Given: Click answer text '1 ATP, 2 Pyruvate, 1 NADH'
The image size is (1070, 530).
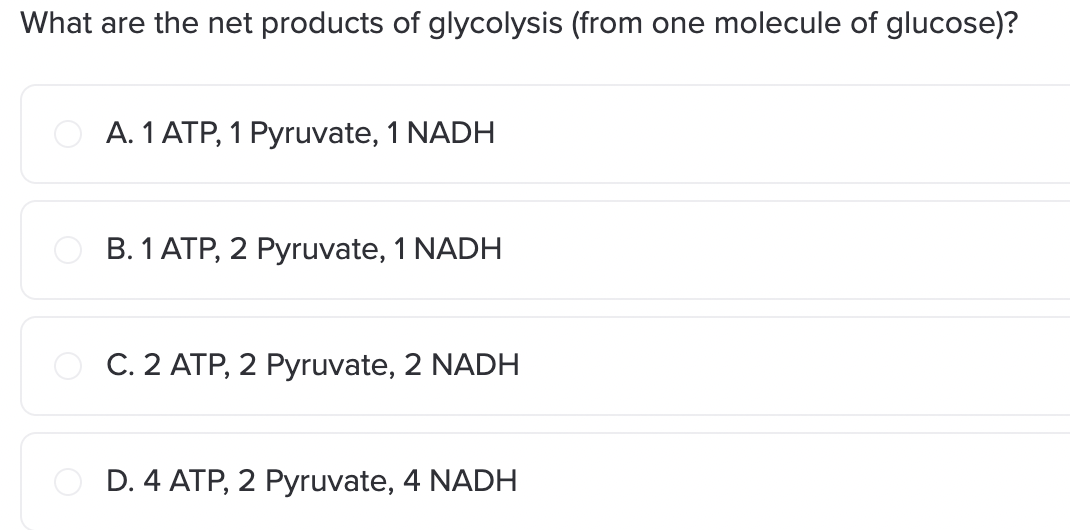Looking at the screenshot, I should coord(321,249).
